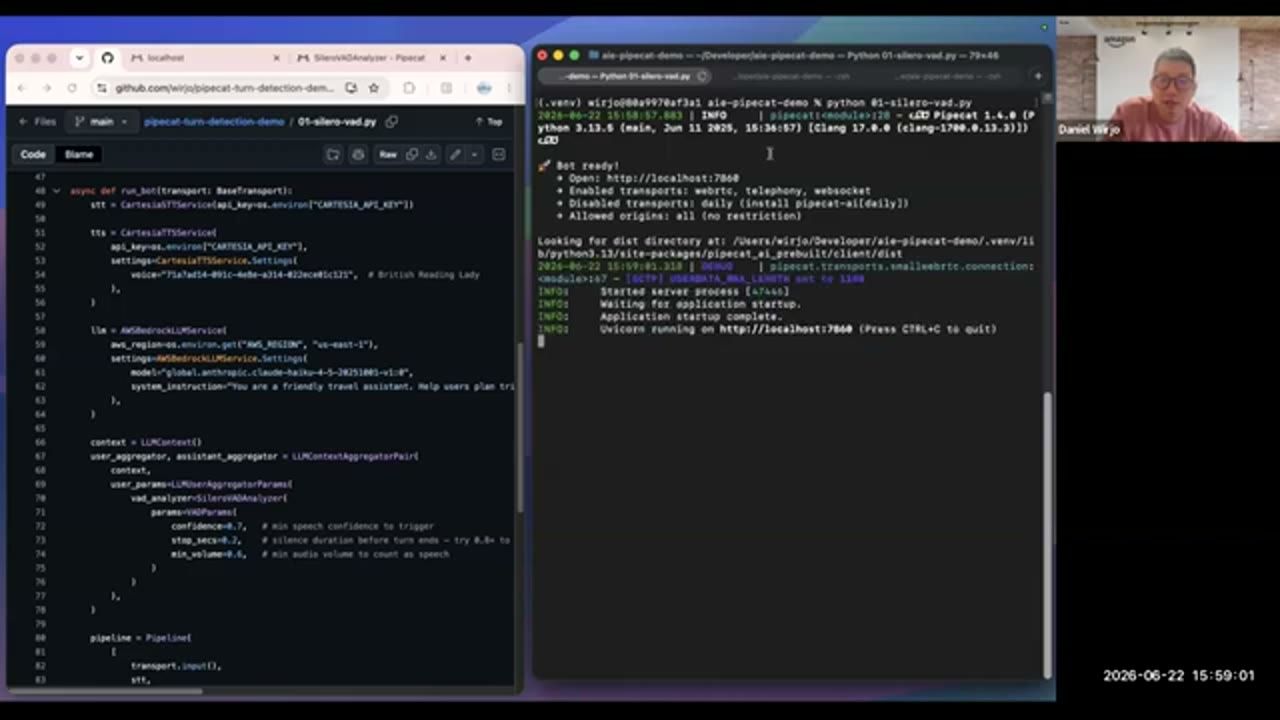
Task: Copy the 01-silero-vad.py file path
Action: 392,122
